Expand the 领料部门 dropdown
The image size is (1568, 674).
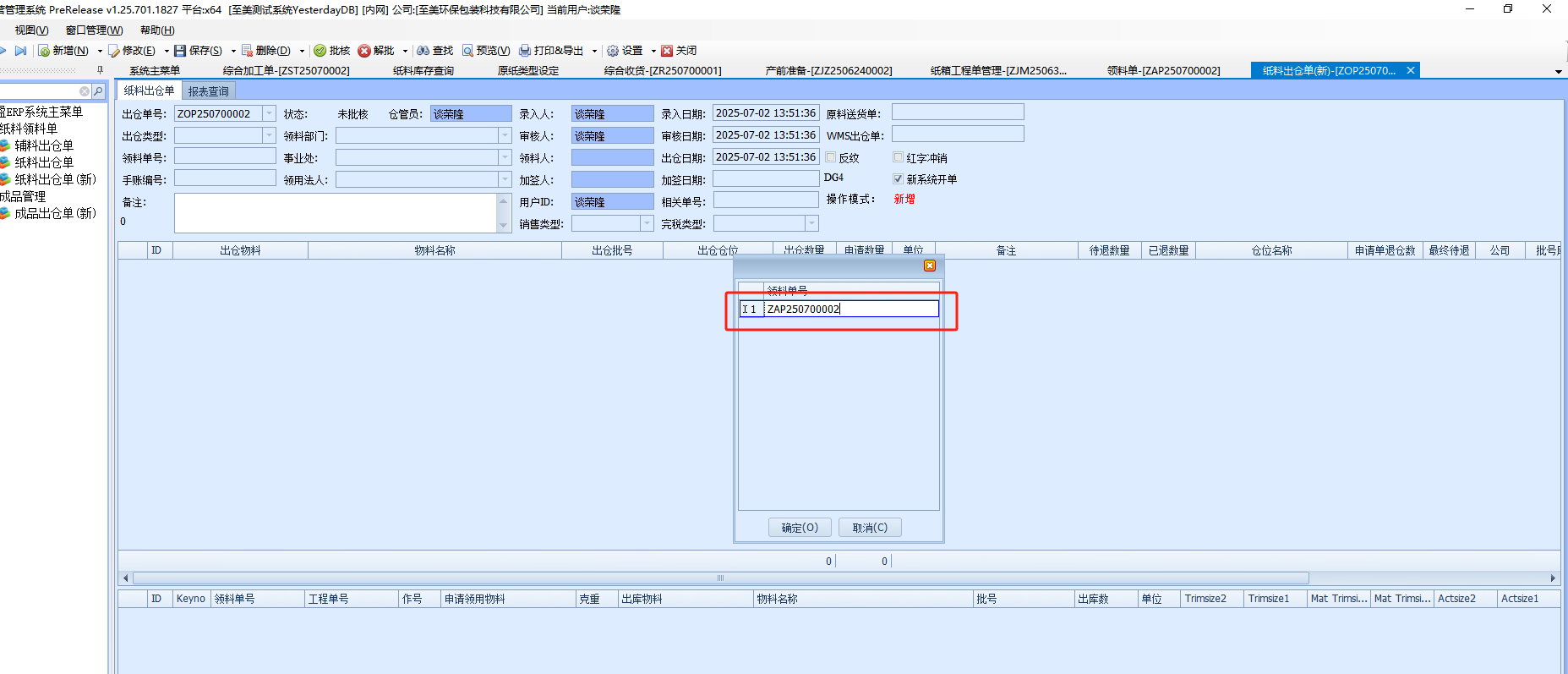pyautogui.click(x=505, y=135)
